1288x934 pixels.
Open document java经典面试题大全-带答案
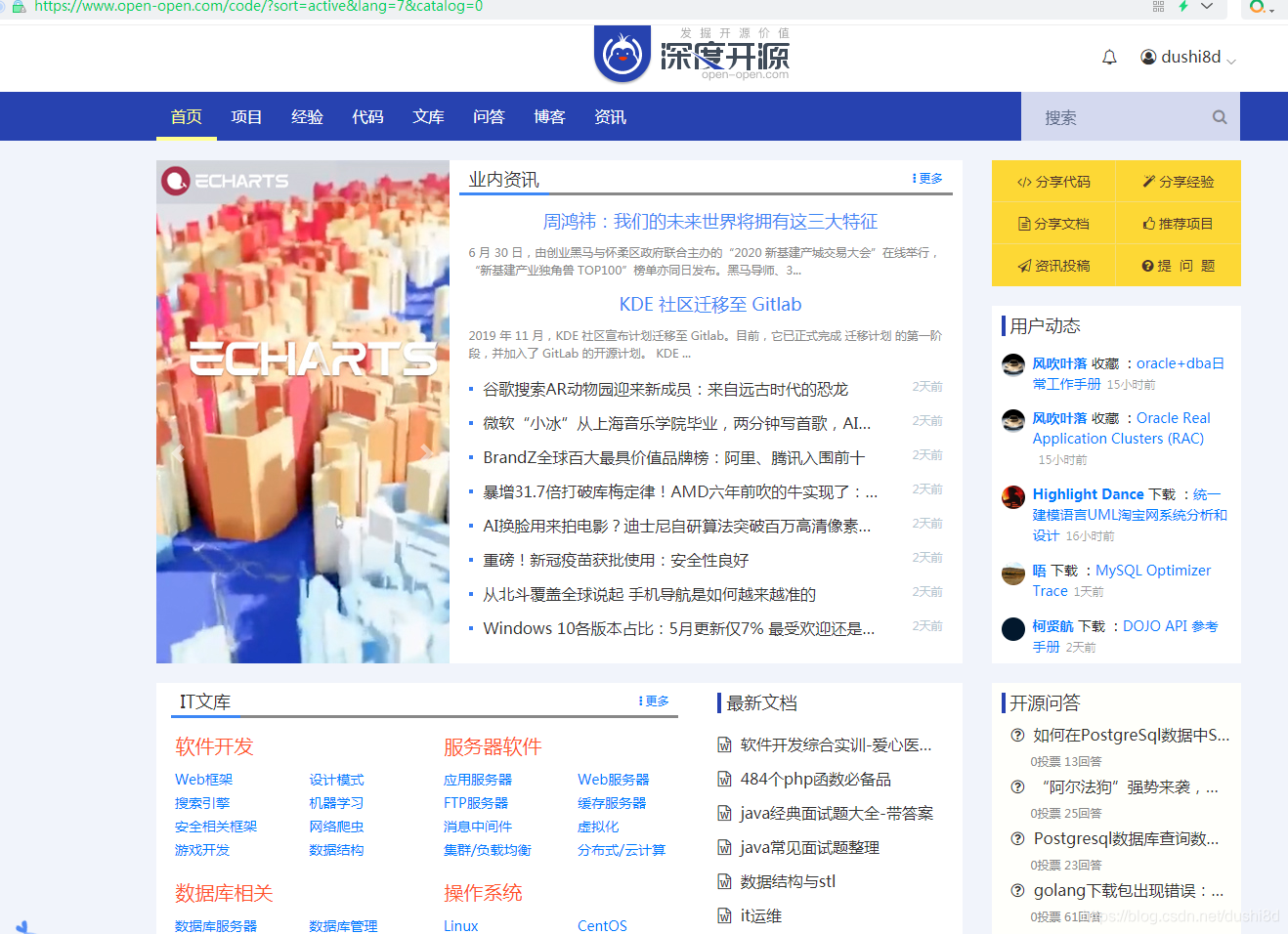coord(837,813)
